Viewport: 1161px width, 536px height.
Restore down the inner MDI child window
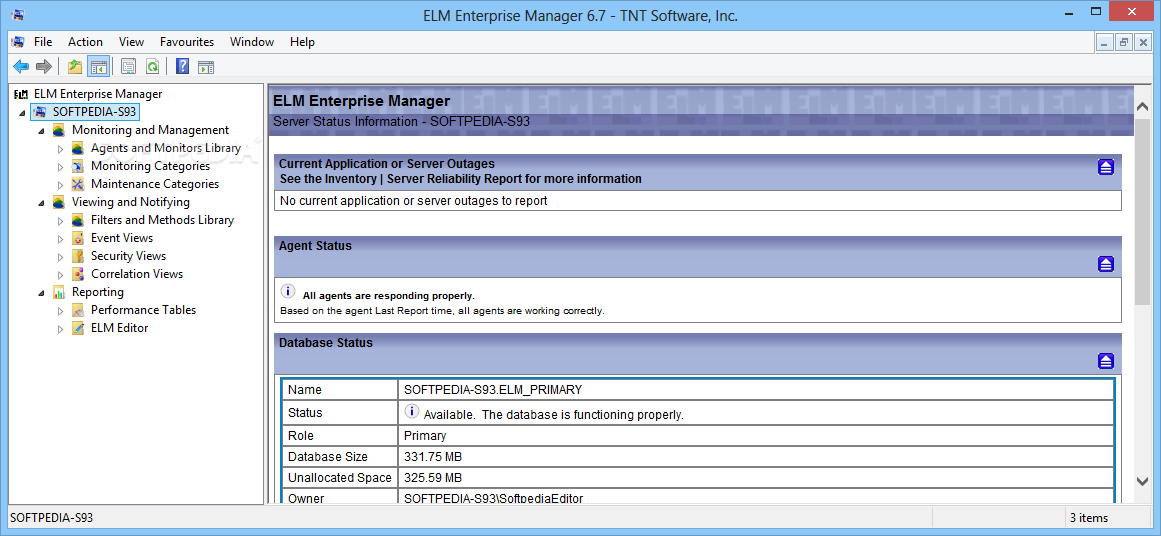click(1124, 43)
